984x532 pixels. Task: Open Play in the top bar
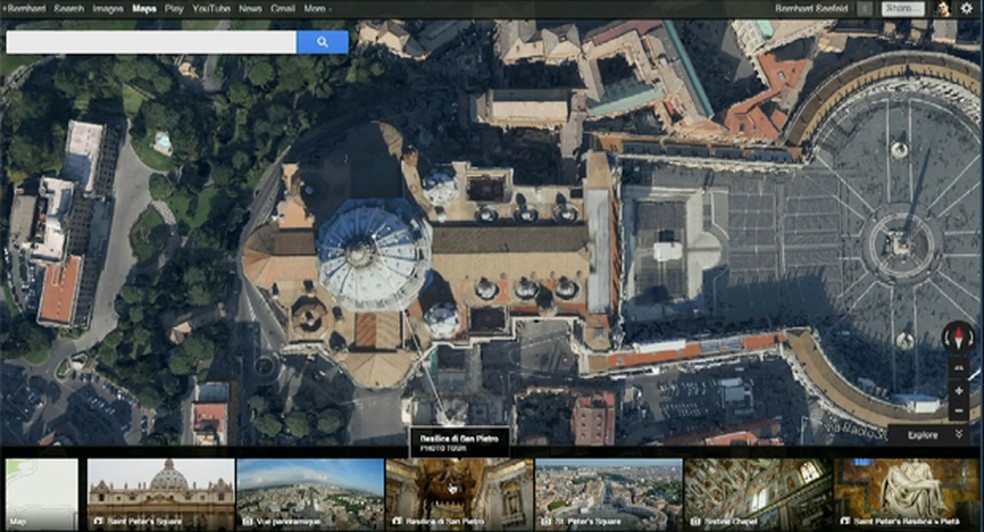click(x=174, y=9)
